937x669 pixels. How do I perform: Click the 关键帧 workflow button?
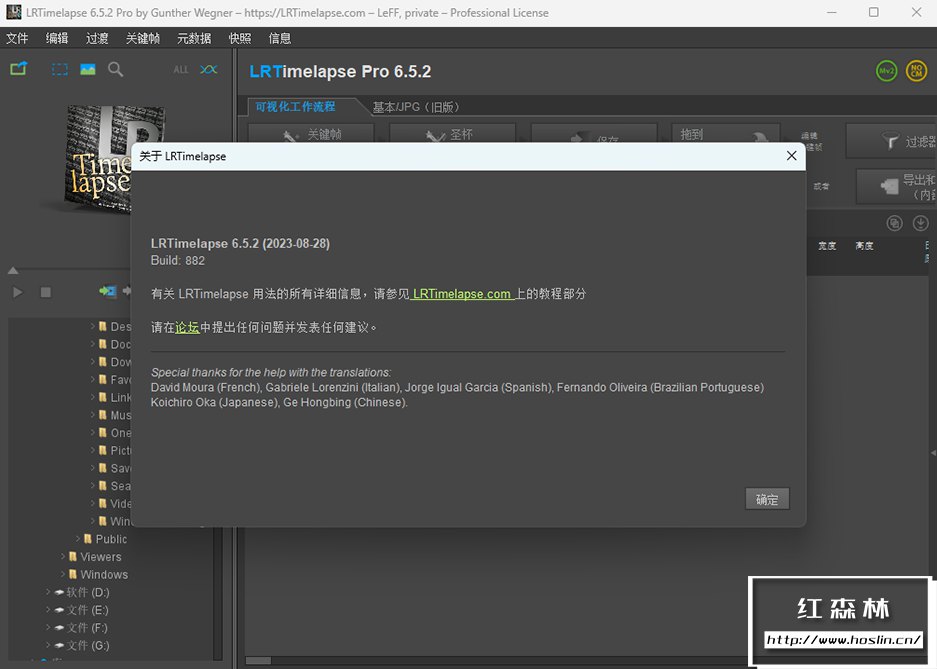311,134
